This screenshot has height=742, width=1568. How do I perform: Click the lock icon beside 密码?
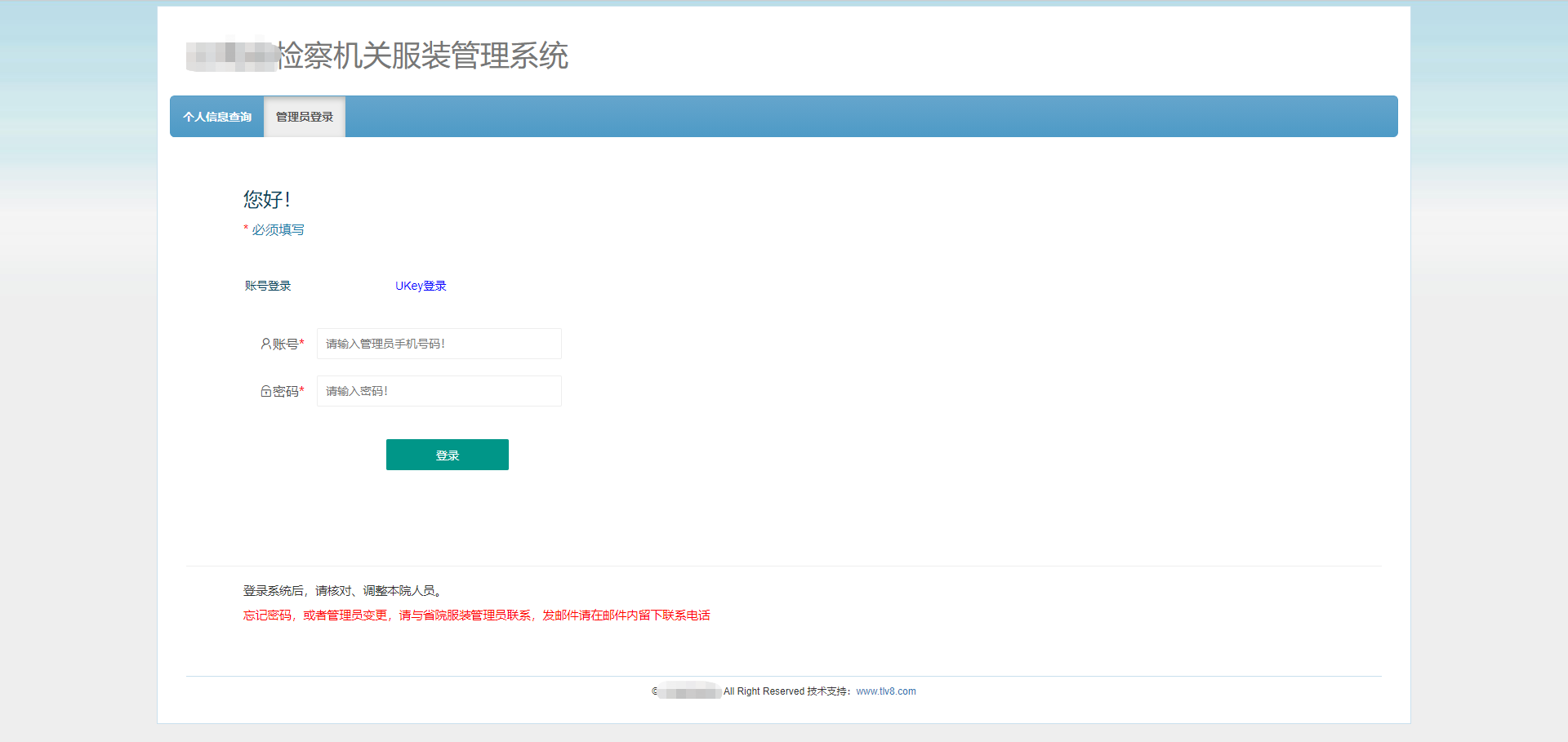click(x=265, y=392)
